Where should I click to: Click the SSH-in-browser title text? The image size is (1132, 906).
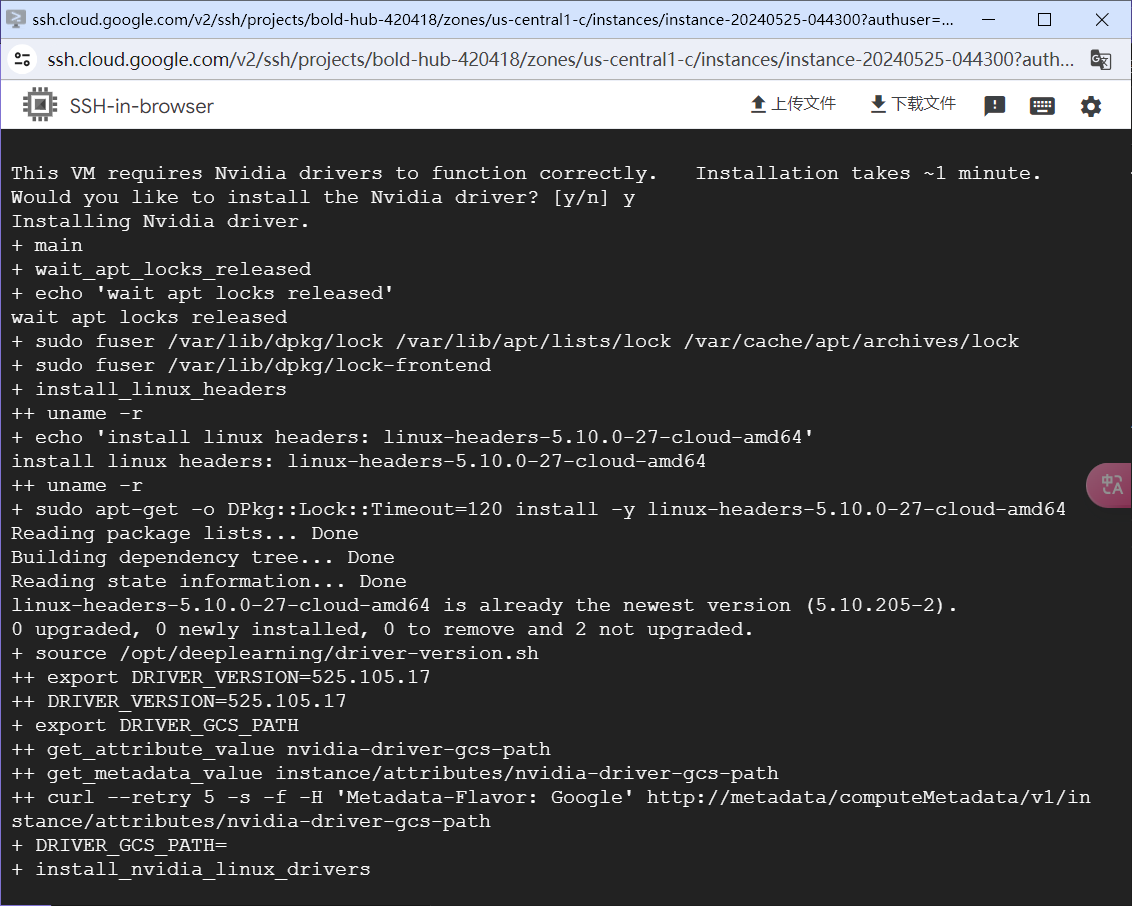point(142,106)
